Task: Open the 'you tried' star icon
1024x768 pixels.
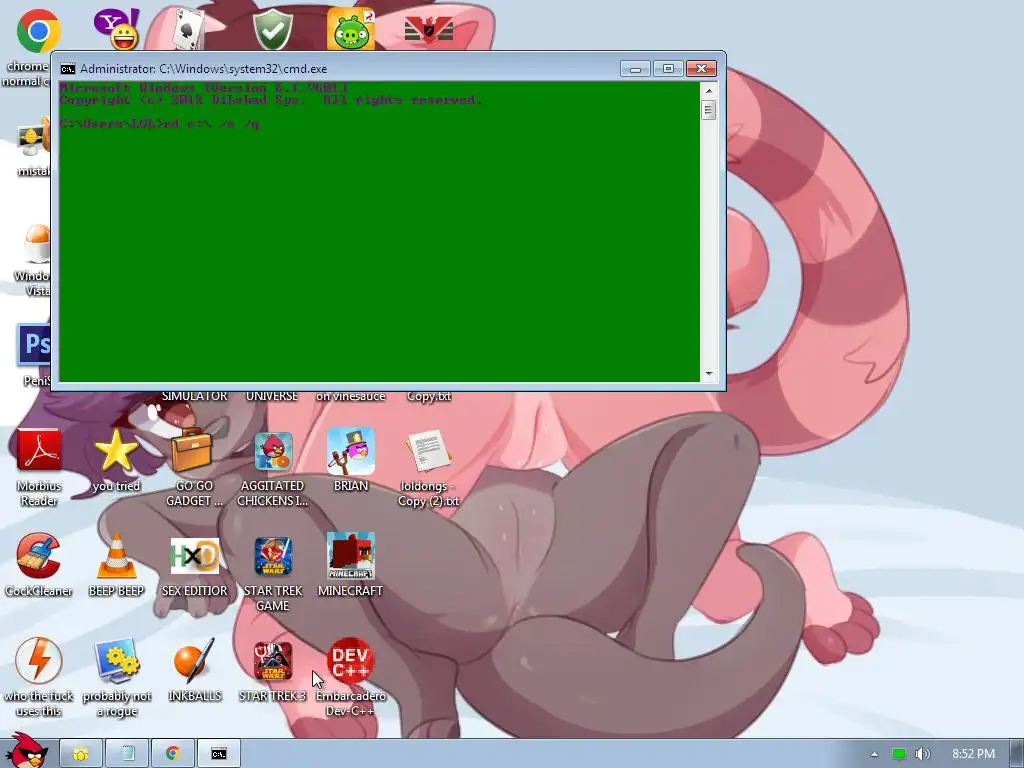Action: [x=116, y=451]
